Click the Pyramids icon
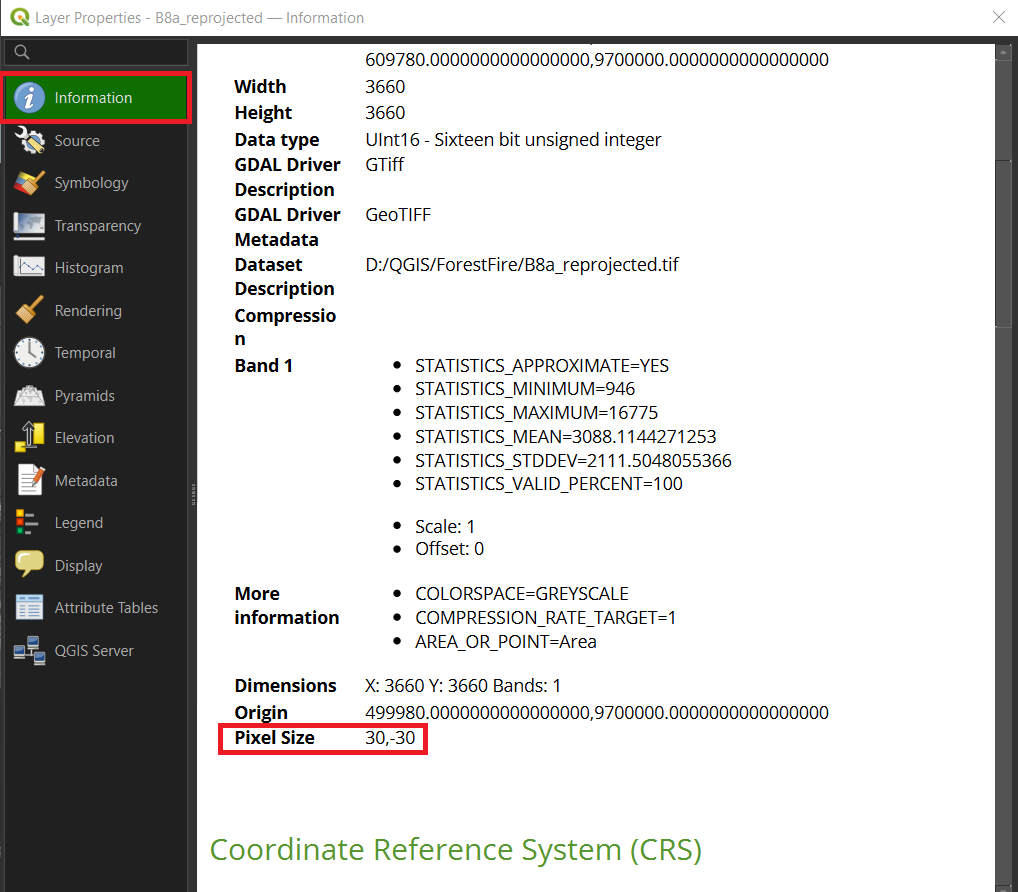The height and width of the screenshot is (892, 1018). [x=30, y=396]
